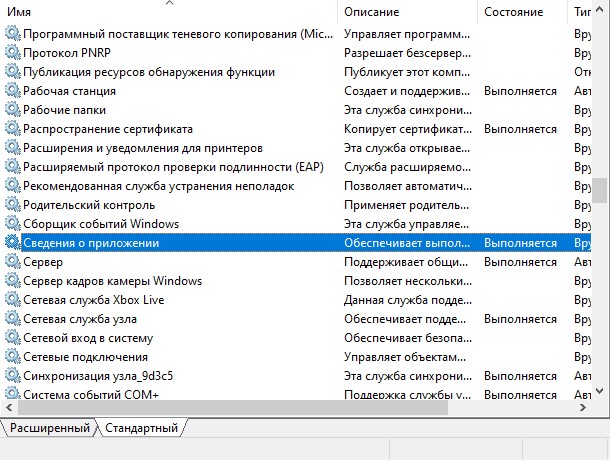
Task: Click Выполняется status of Рабочая станция
Action: 520,91
